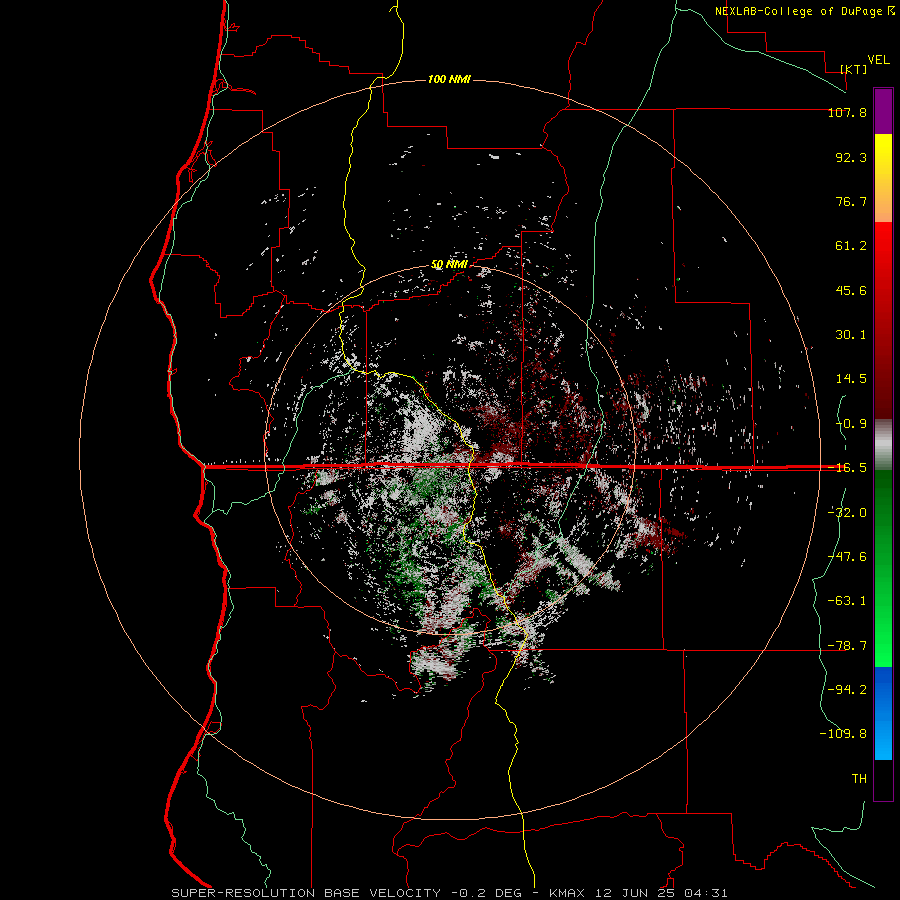
Task: Click the VEL legend heading
Action: (x=878, y=60)
